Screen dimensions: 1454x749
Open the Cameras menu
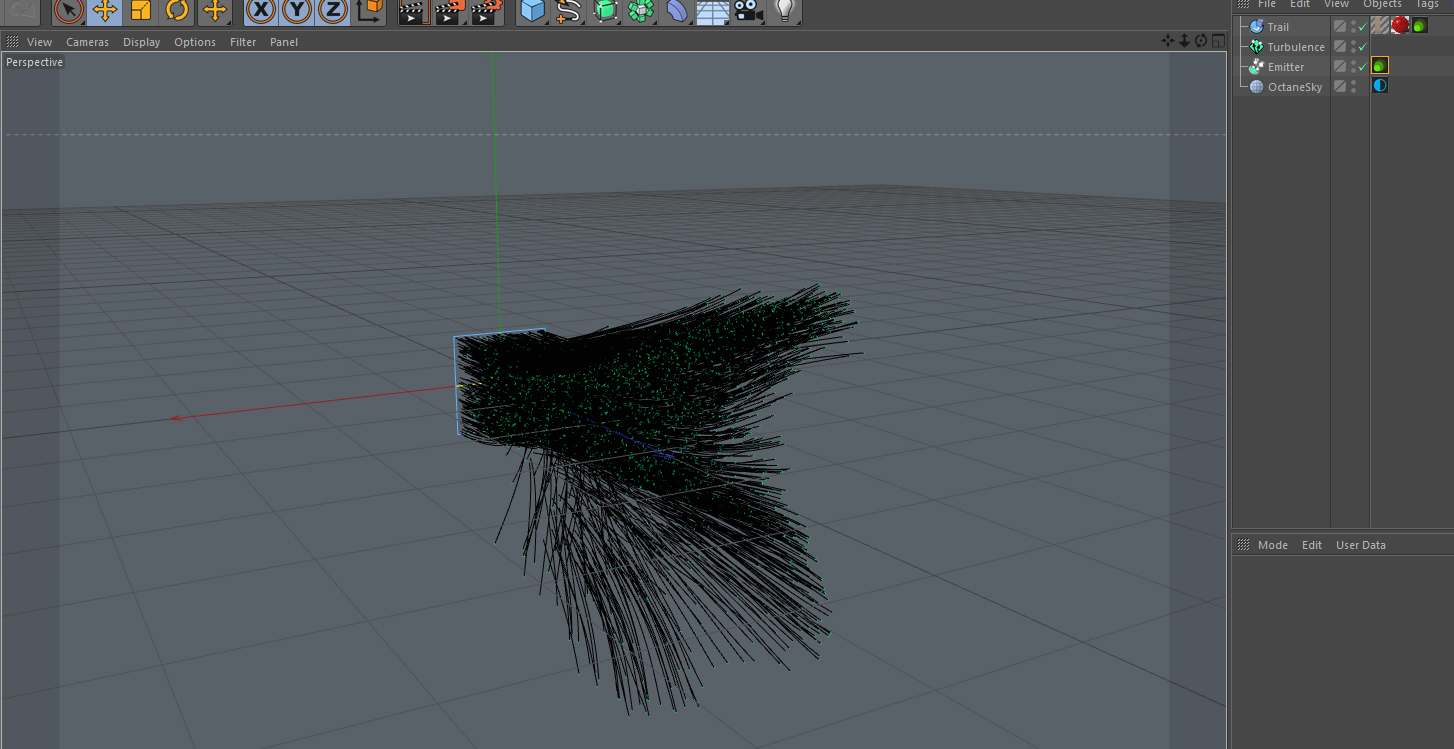click(x=87, y=42)
